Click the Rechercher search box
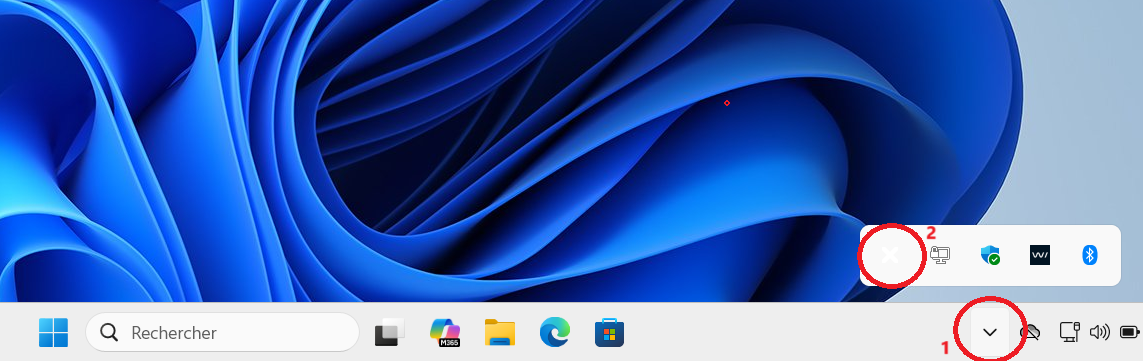1143x361 pixels. click(x=222, y=333)
